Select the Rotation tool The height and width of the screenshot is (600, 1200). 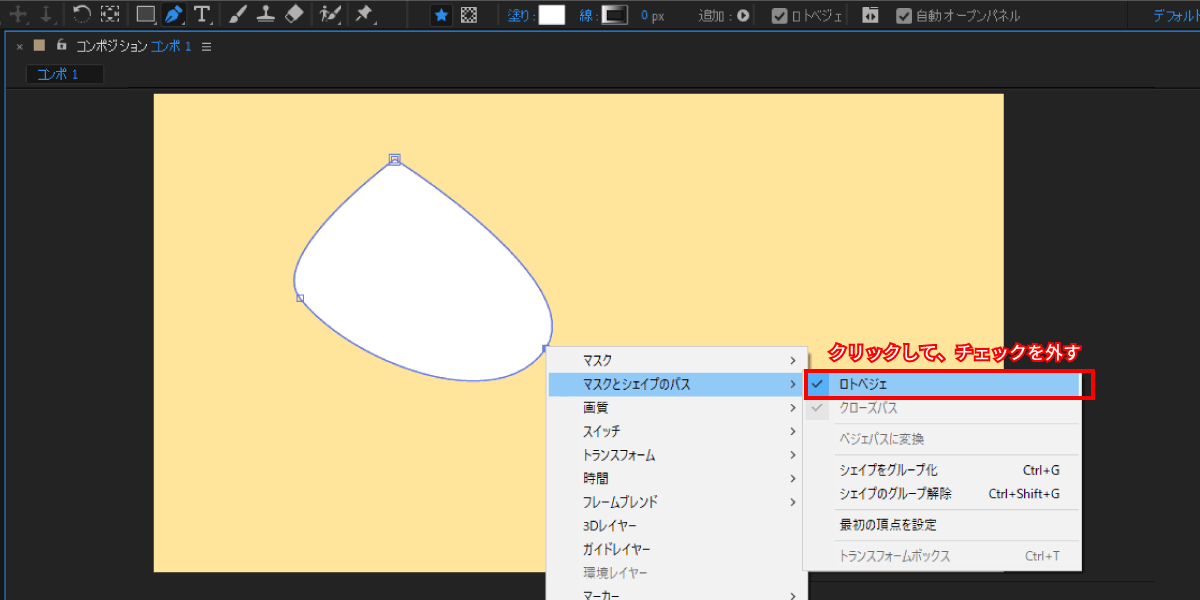83,15
